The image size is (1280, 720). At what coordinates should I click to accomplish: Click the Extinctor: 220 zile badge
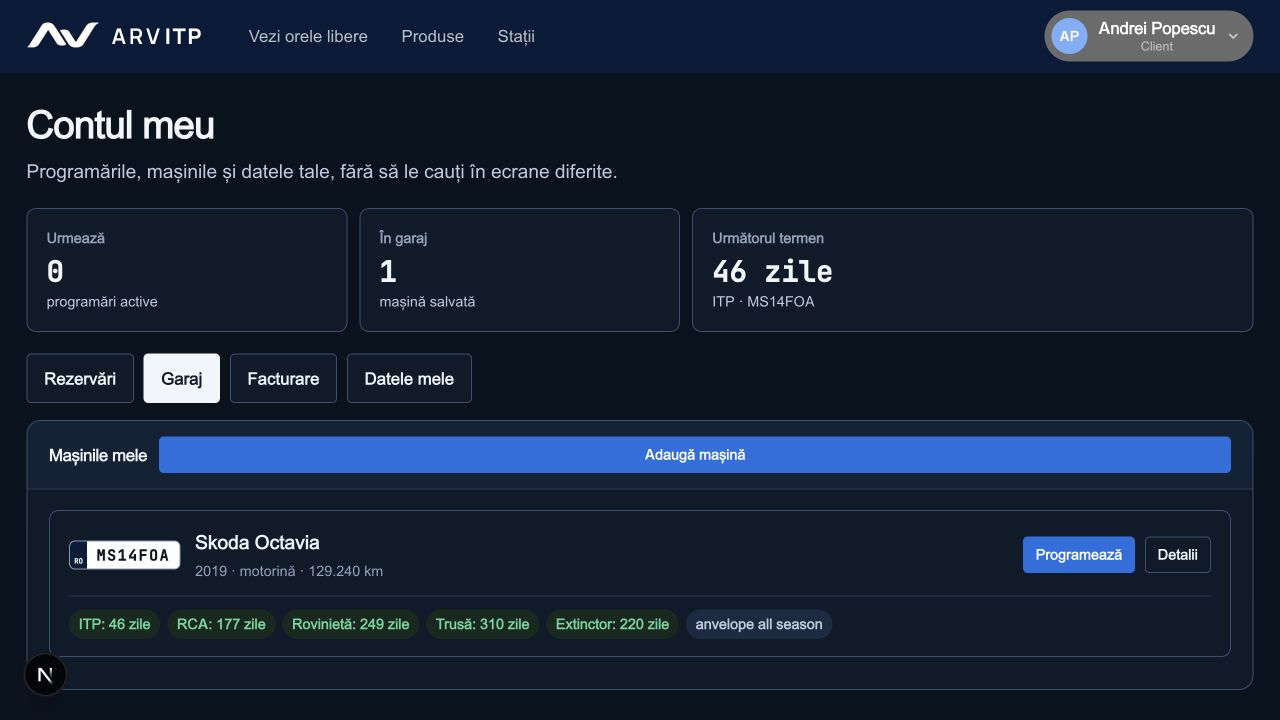coord(612,624)
